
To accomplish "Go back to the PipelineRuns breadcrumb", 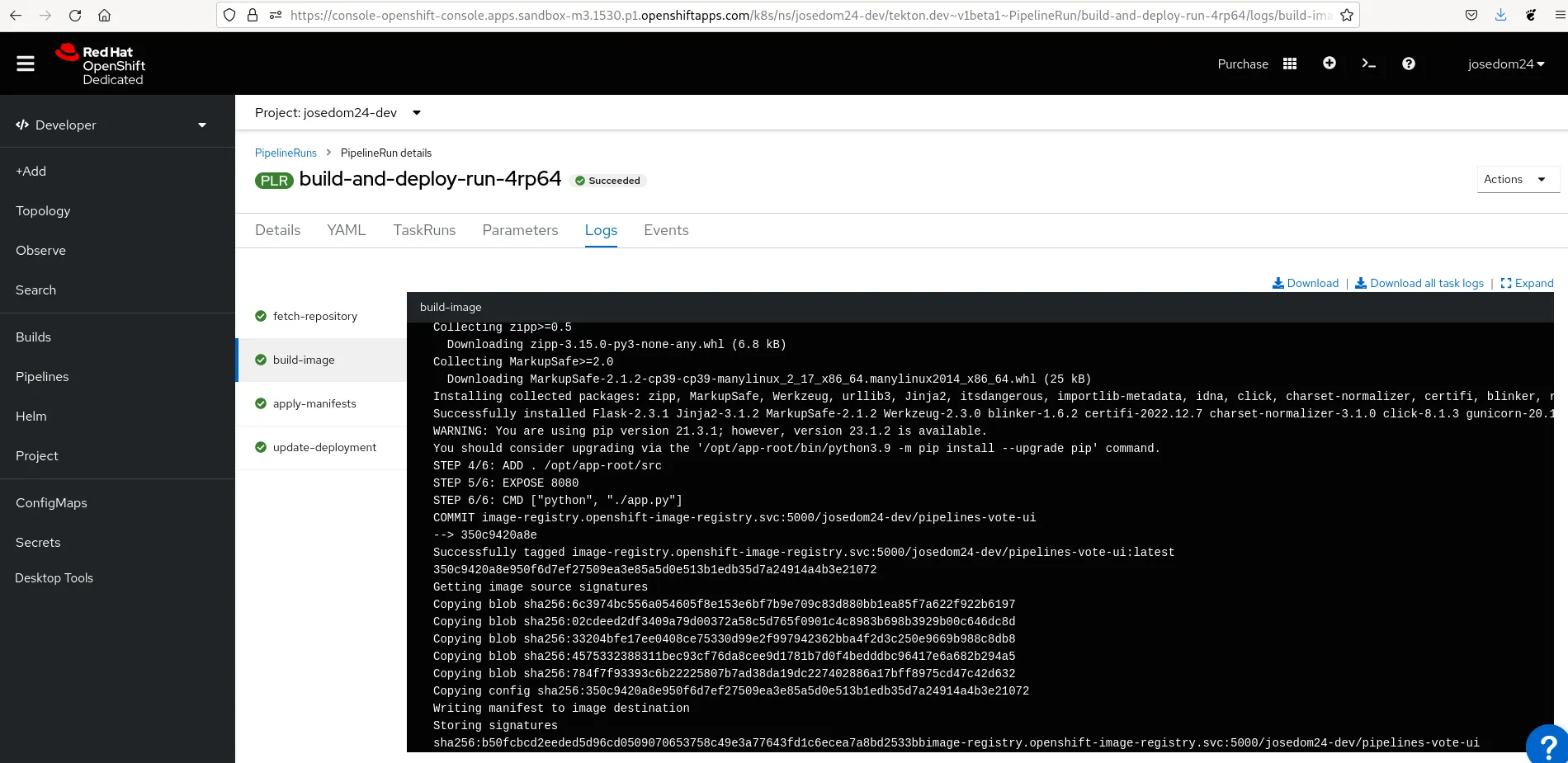I will pos(286,153).
